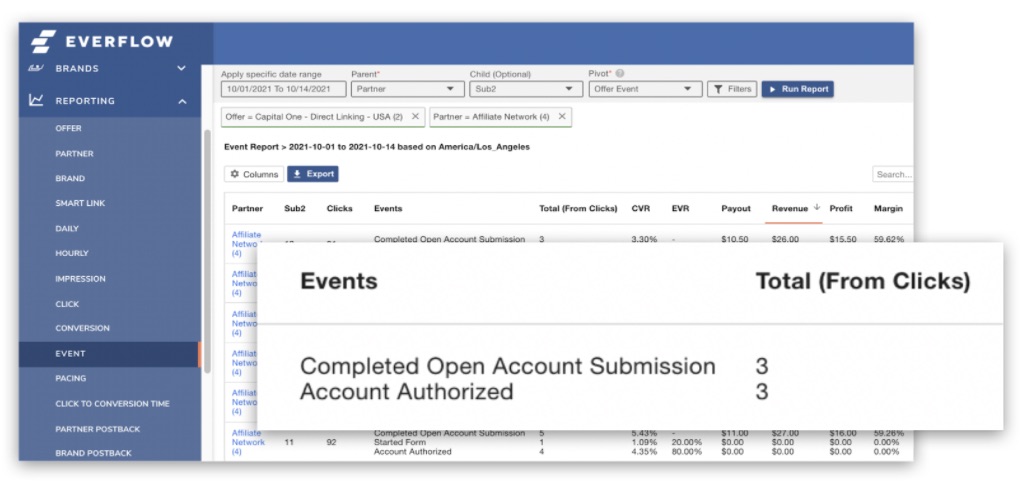Click the 92 clicks value
This screenshot has height=490, width=1029.
[332, 442]
